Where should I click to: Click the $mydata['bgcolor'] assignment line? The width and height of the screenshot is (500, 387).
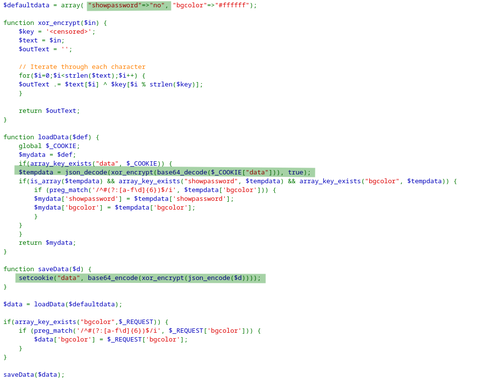point(115,207)
